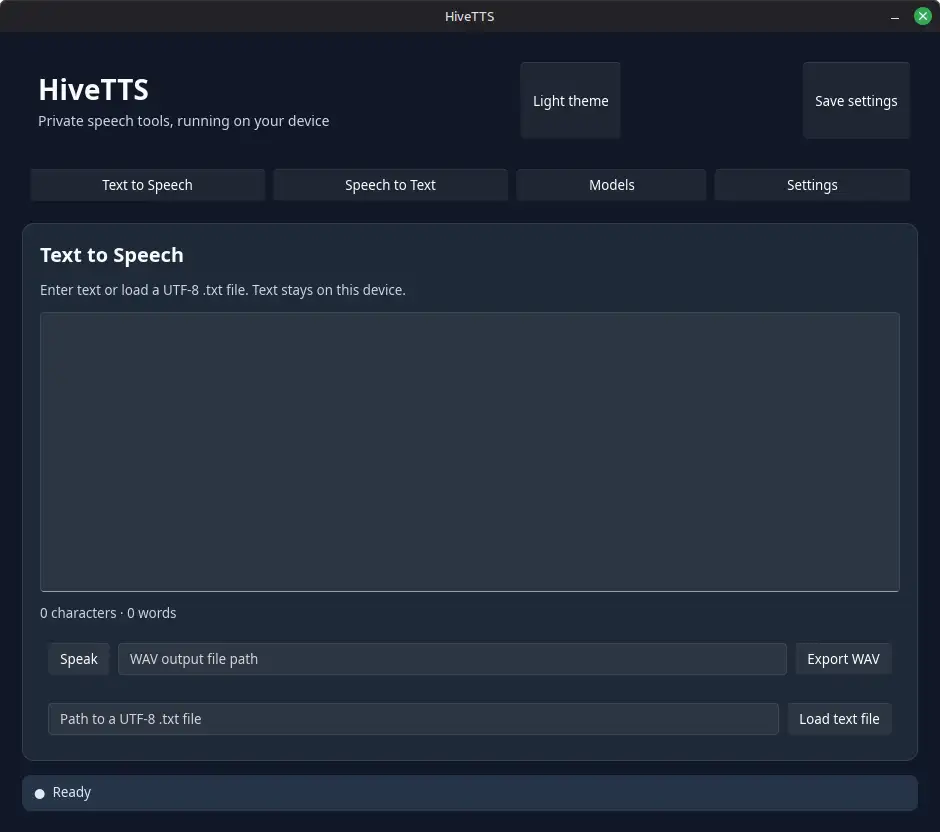Click Load text file
940x832 pixels.
[x=839, y=719]
